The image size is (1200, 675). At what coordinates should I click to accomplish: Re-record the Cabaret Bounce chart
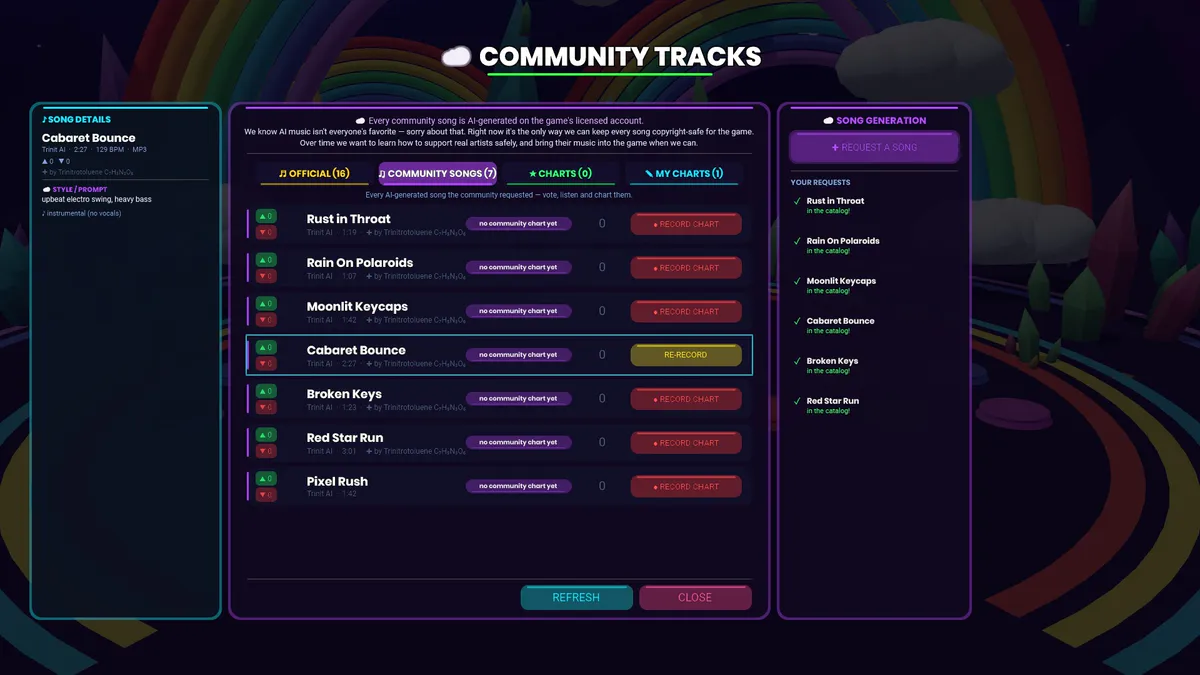pyautogui.click(x=686, y=355)
